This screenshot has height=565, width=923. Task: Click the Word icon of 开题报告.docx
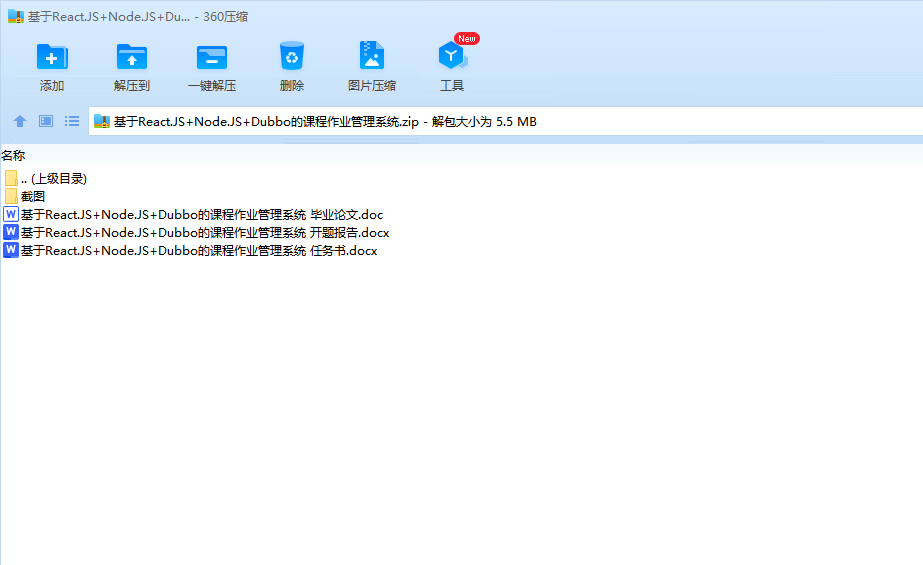(x=11, y=232)
